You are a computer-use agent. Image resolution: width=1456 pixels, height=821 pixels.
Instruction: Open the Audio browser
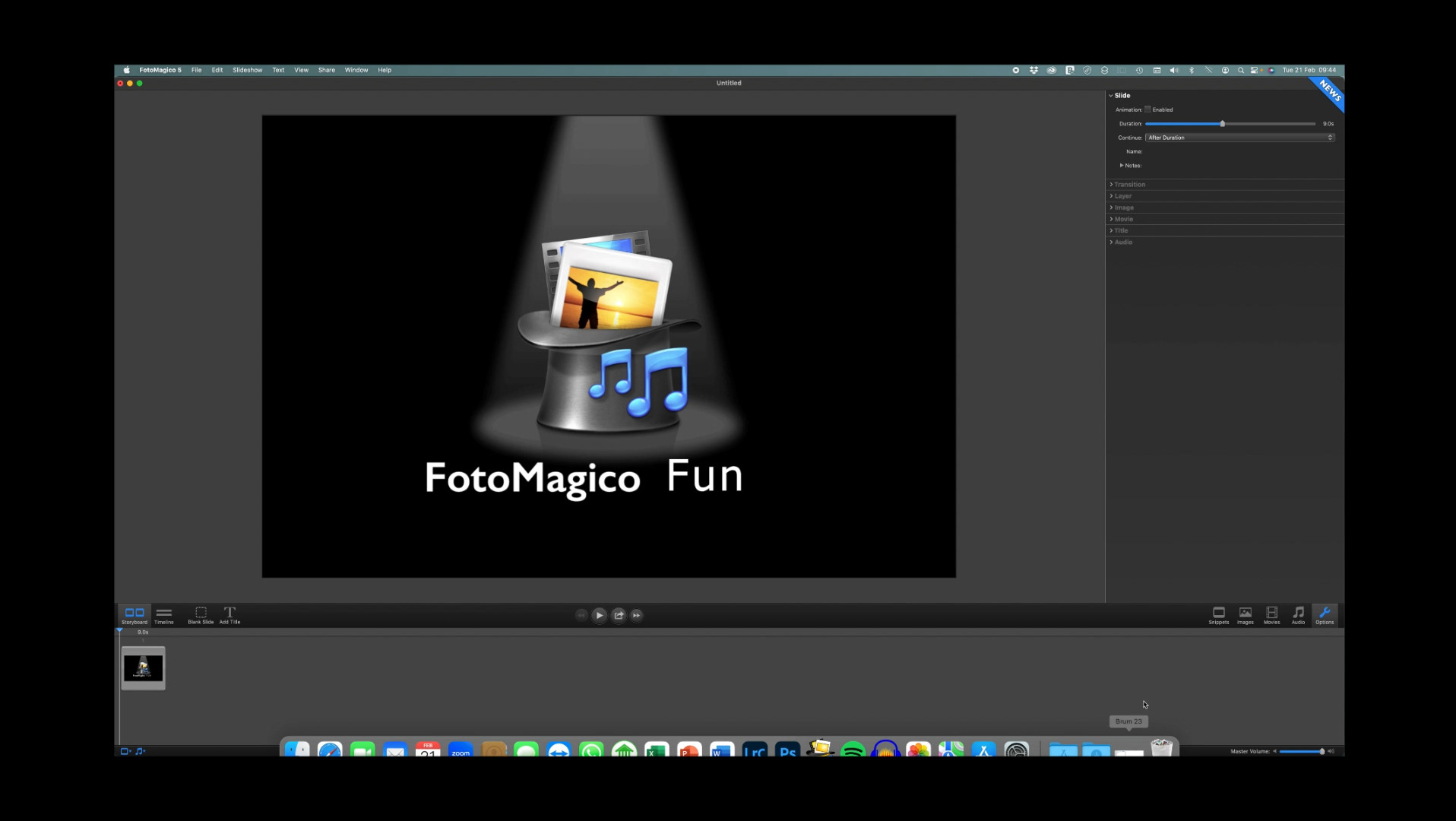[x=1298, y=615]
